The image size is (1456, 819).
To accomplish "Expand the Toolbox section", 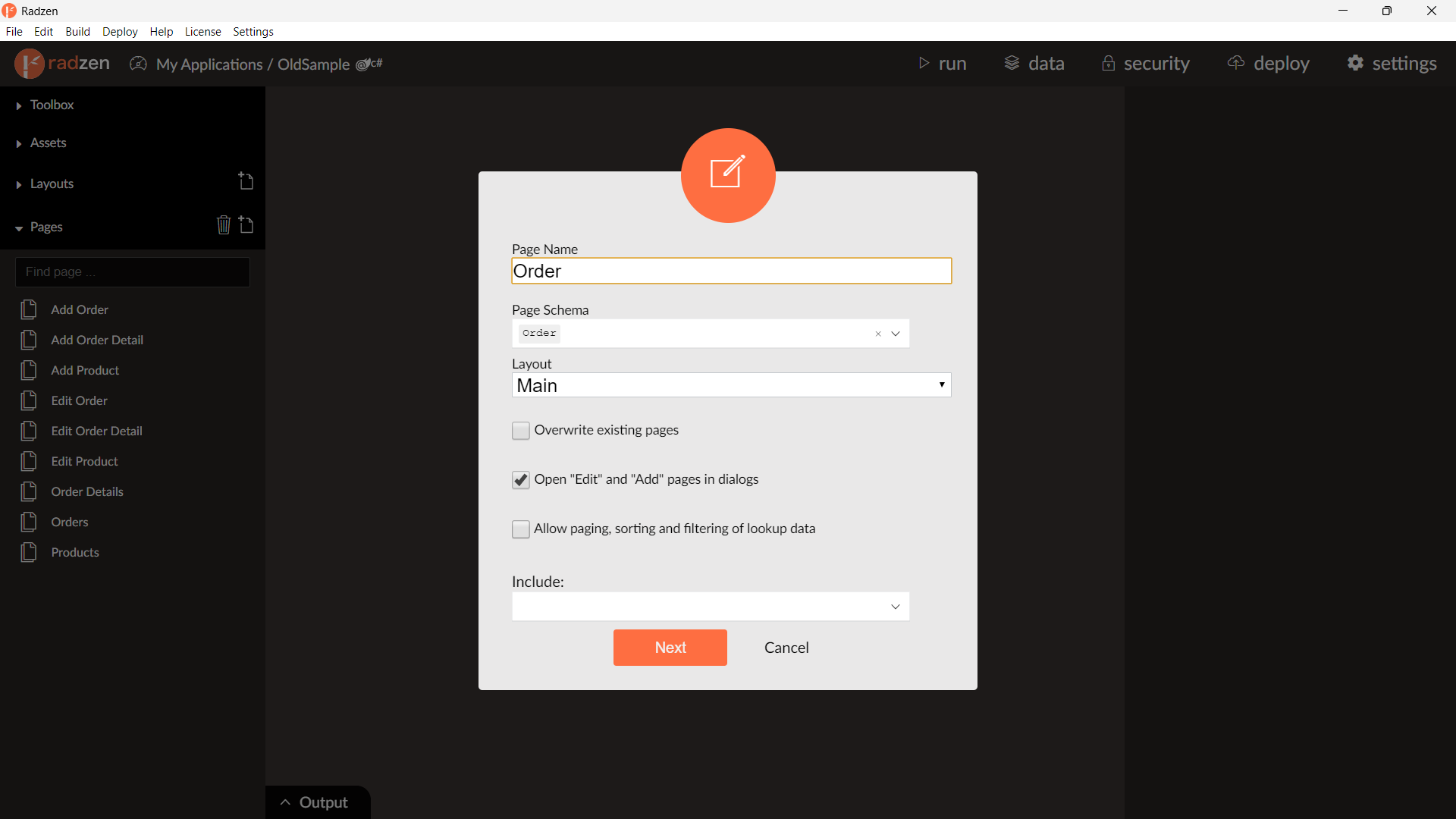I will click(x=52, y=105).
